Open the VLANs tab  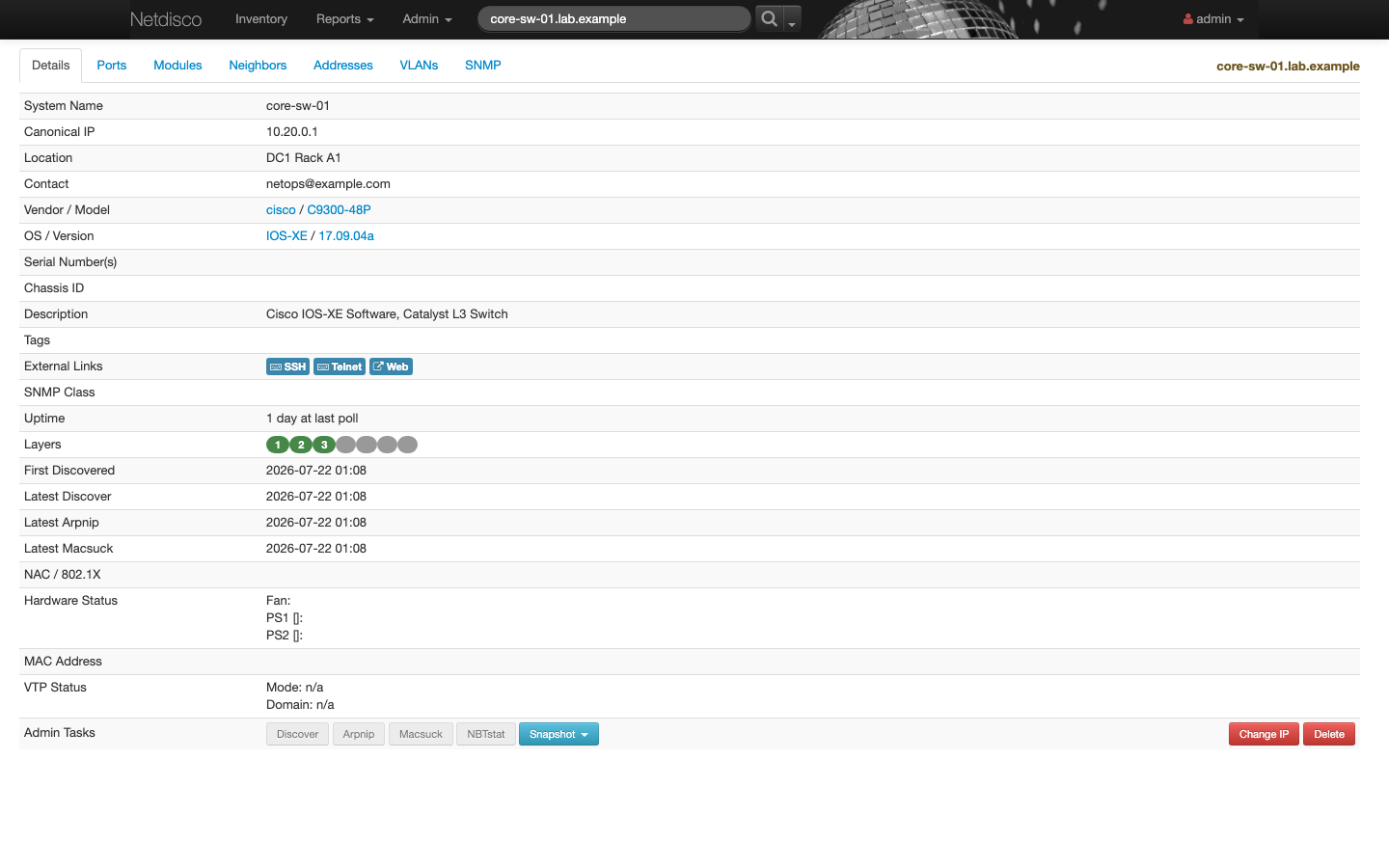point(419,66)
